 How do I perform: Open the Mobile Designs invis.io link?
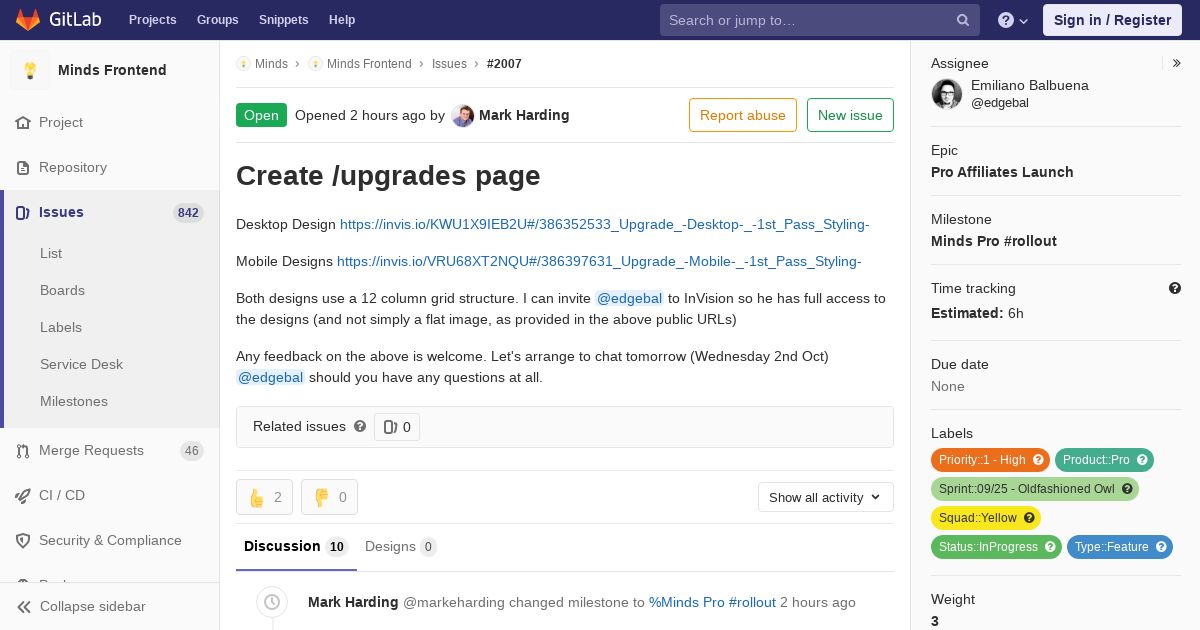[x=599, y=261]
